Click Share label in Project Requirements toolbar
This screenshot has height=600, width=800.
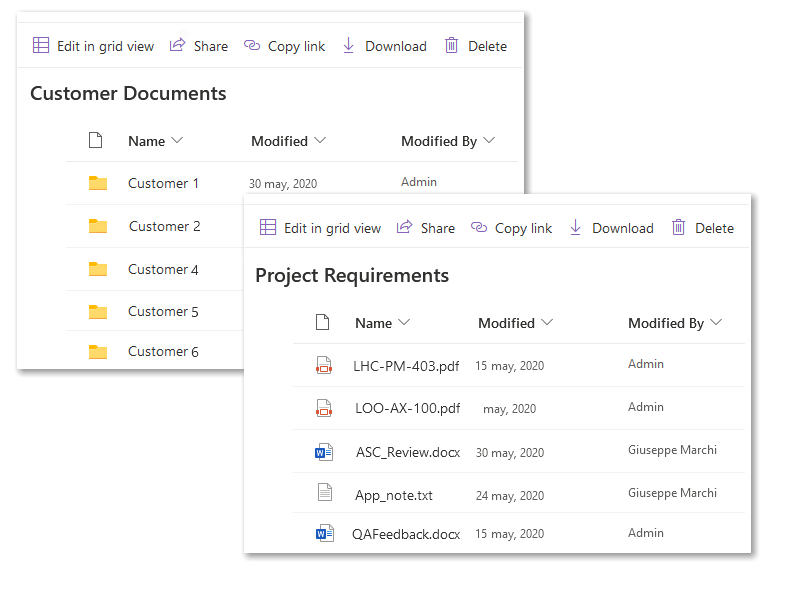438,228
